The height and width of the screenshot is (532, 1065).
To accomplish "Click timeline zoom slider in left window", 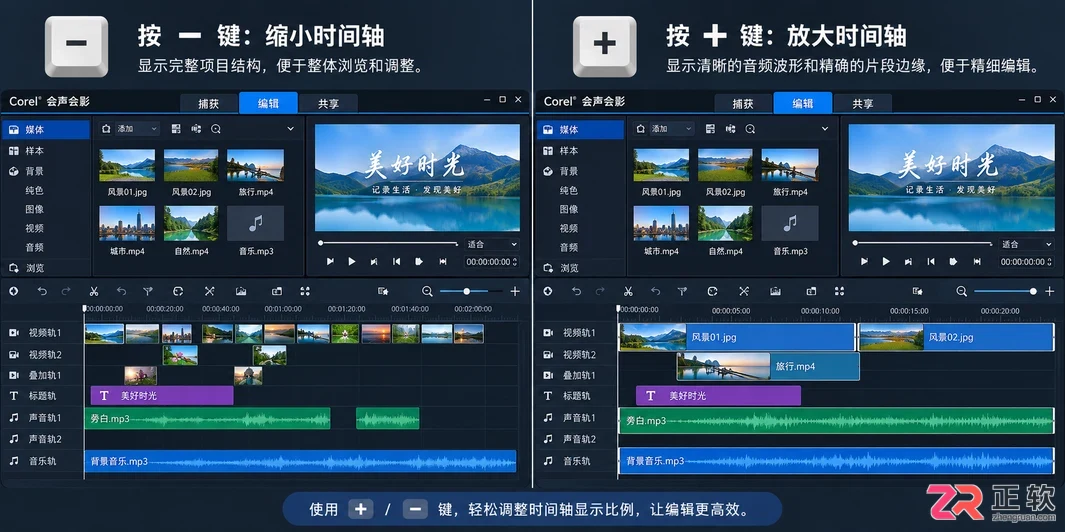I will click(471, 291).
